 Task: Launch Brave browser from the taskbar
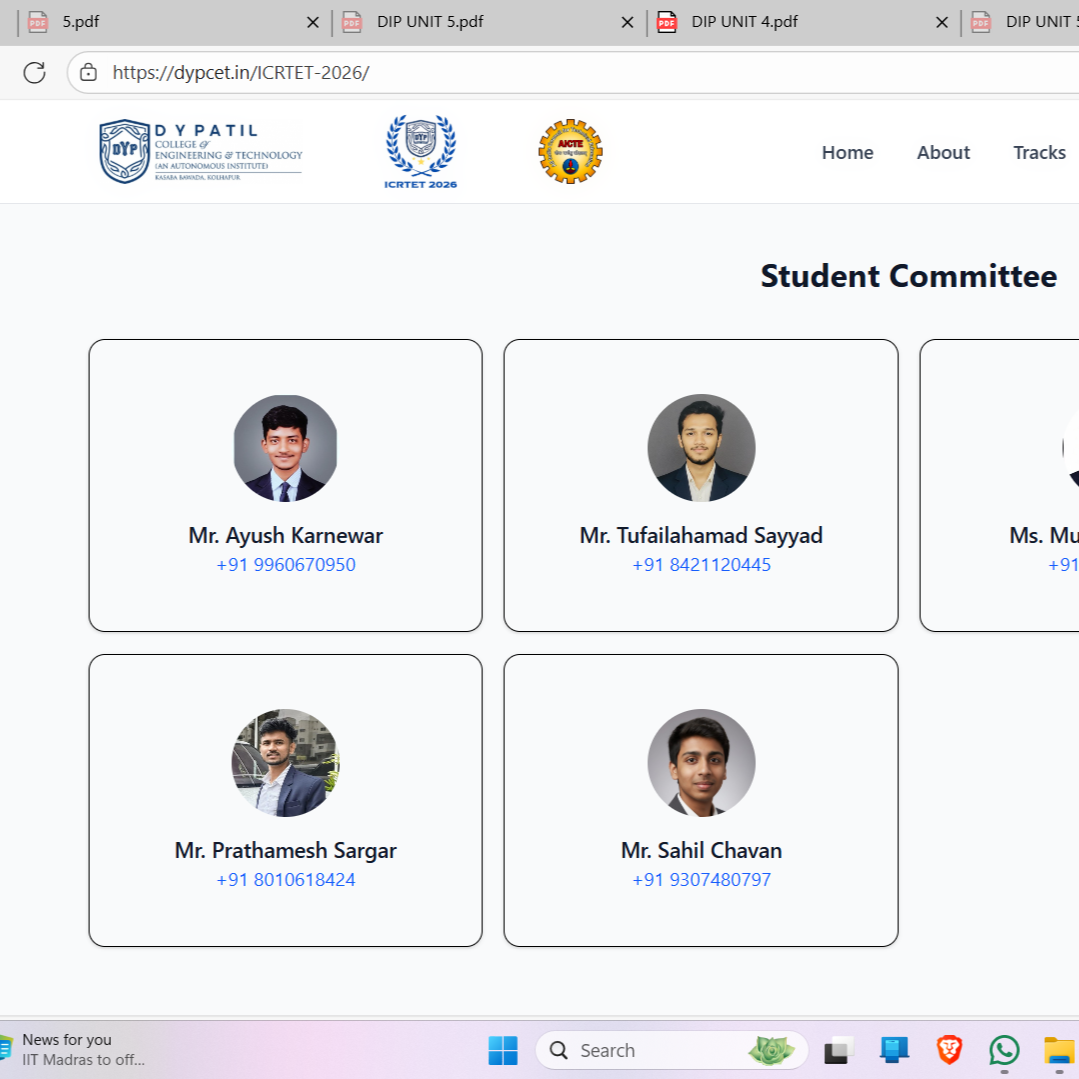947,1050
